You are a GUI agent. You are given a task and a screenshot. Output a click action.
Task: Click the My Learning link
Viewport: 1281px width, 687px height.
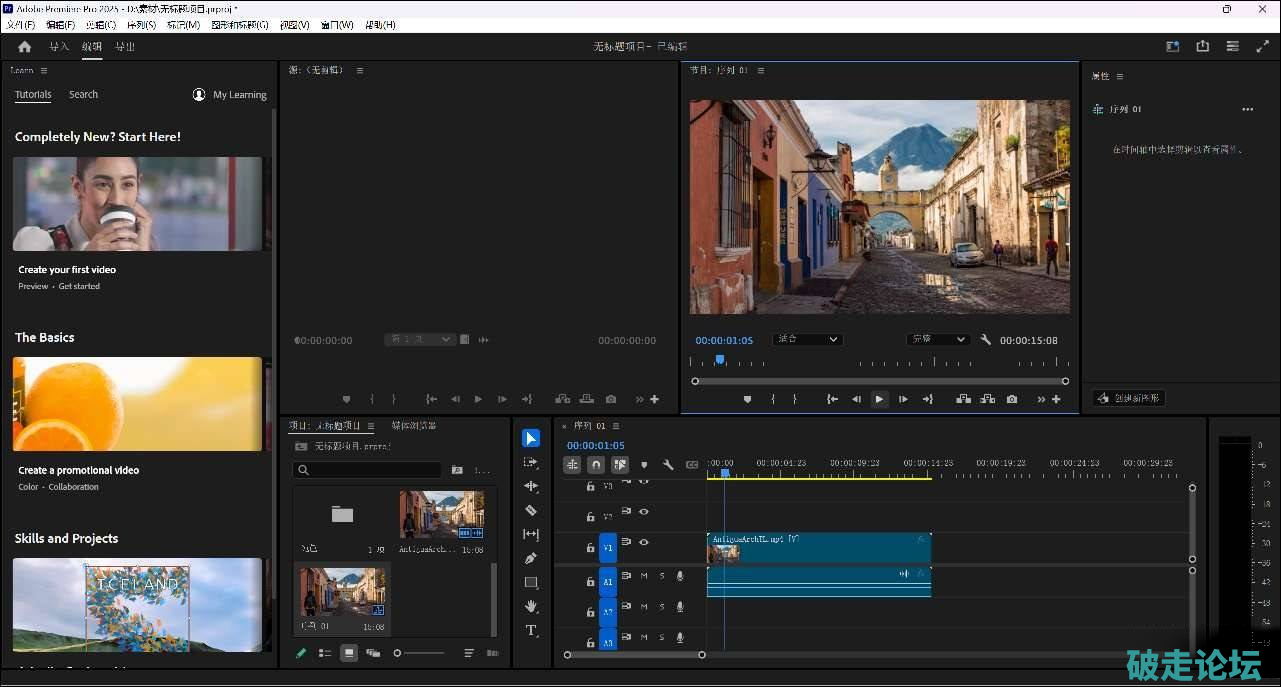point(239,95)
